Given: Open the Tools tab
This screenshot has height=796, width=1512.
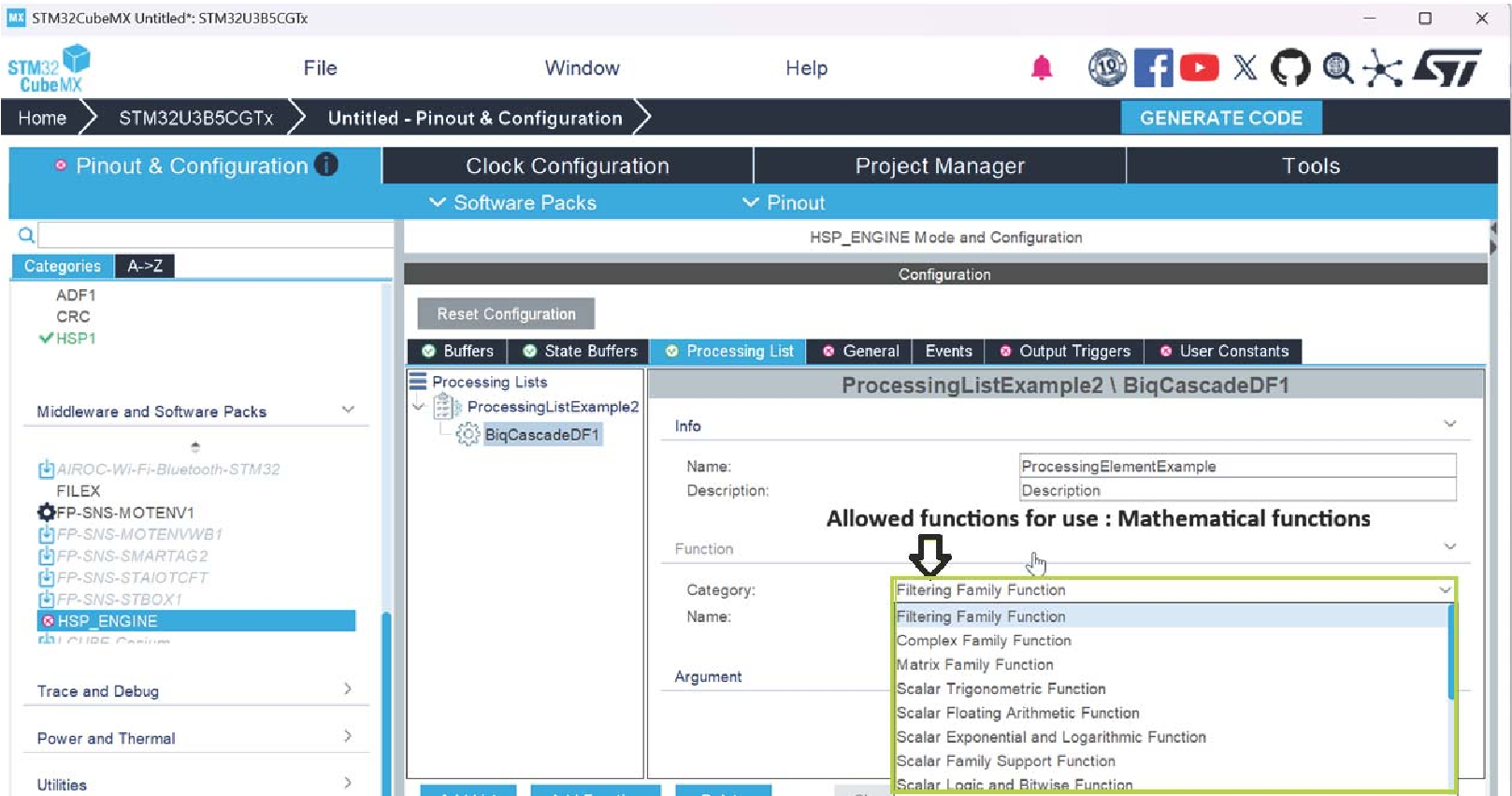Looking at the screenshot, I should 1311,166.
